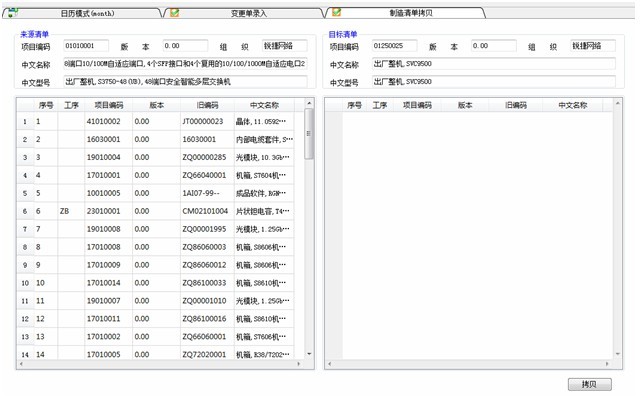The image size is (641, 399).
Task: Select cell 19010008 in row 7
Action: [108, 229]
